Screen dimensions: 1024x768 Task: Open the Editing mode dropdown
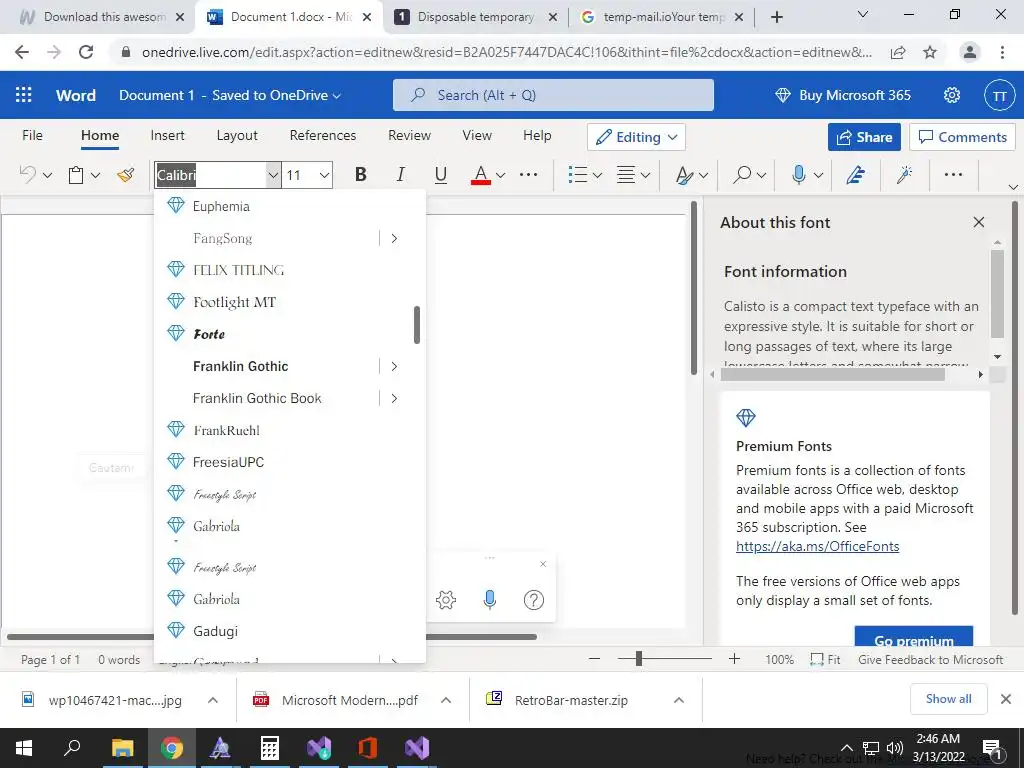[x=636, y=137]
